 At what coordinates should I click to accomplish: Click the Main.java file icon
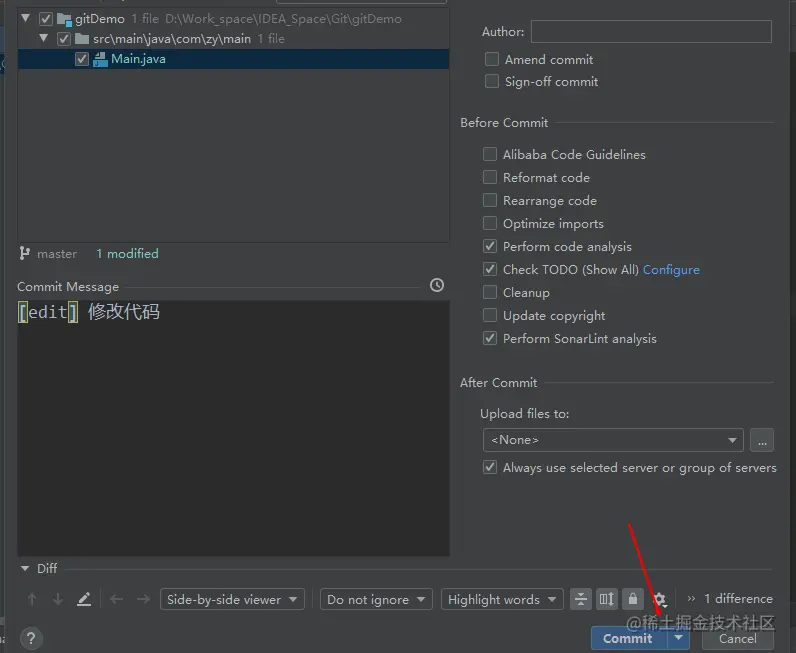[101, 59]
